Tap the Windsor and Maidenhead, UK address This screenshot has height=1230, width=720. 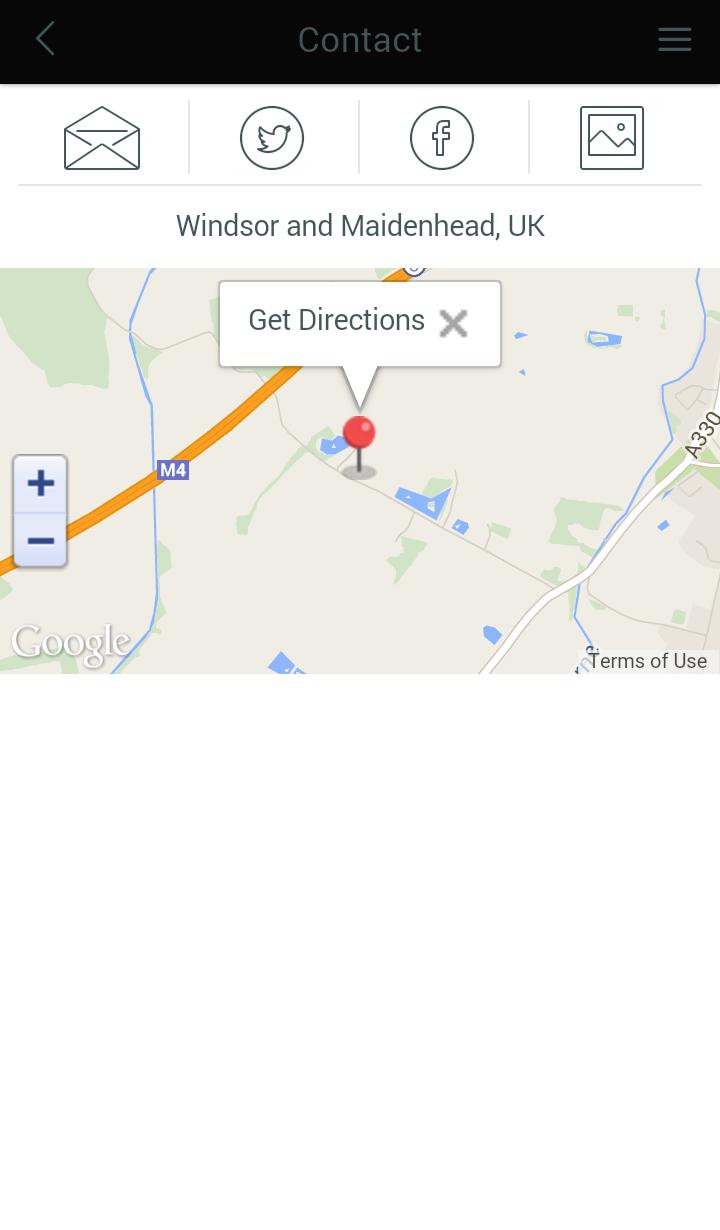(360, 226)
